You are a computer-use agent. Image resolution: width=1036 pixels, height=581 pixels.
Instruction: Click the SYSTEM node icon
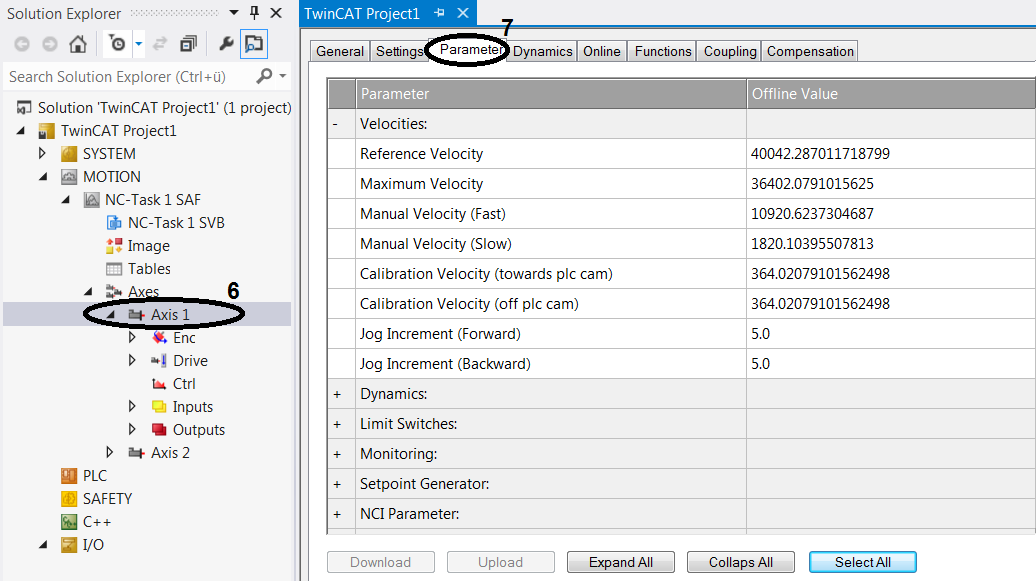[69, 154]
